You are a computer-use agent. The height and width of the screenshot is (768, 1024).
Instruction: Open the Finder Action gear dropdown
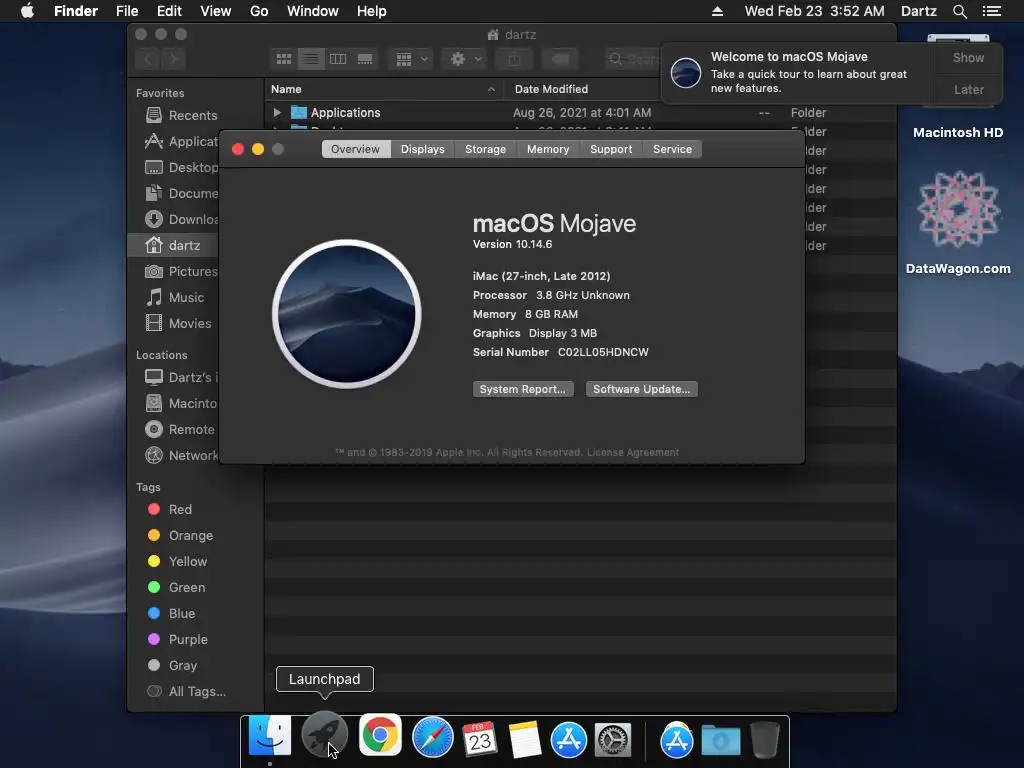pyautogui.click(x=465, y=59)
